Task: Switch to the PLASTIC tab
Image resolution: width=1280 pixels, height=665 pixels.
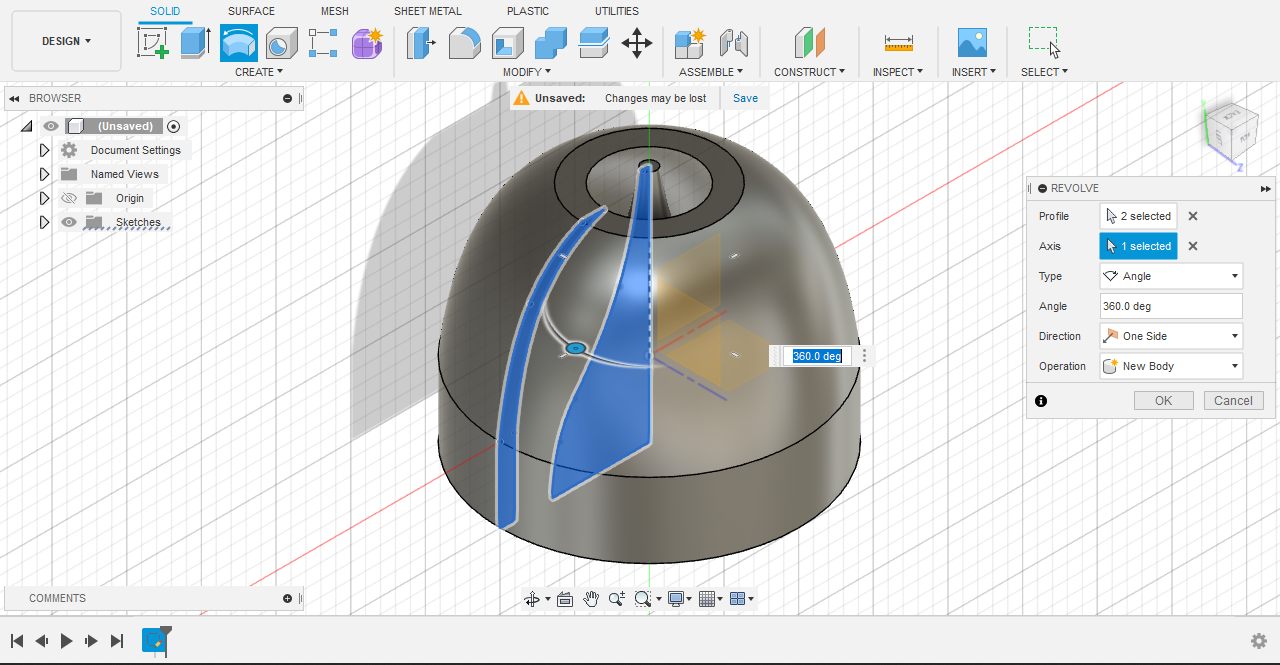Action: [x=528, y=11]
